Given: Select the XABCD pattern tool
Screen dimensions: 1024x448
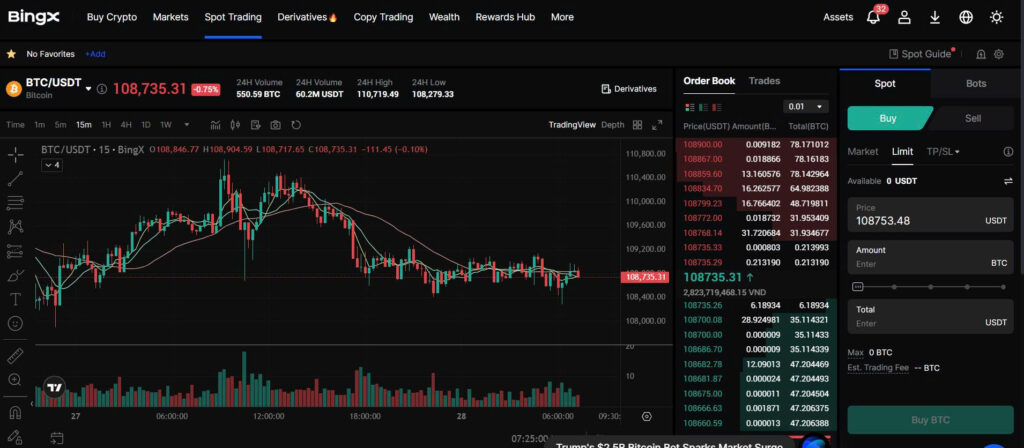Looking at the screenshot, I should pos(16,227).
